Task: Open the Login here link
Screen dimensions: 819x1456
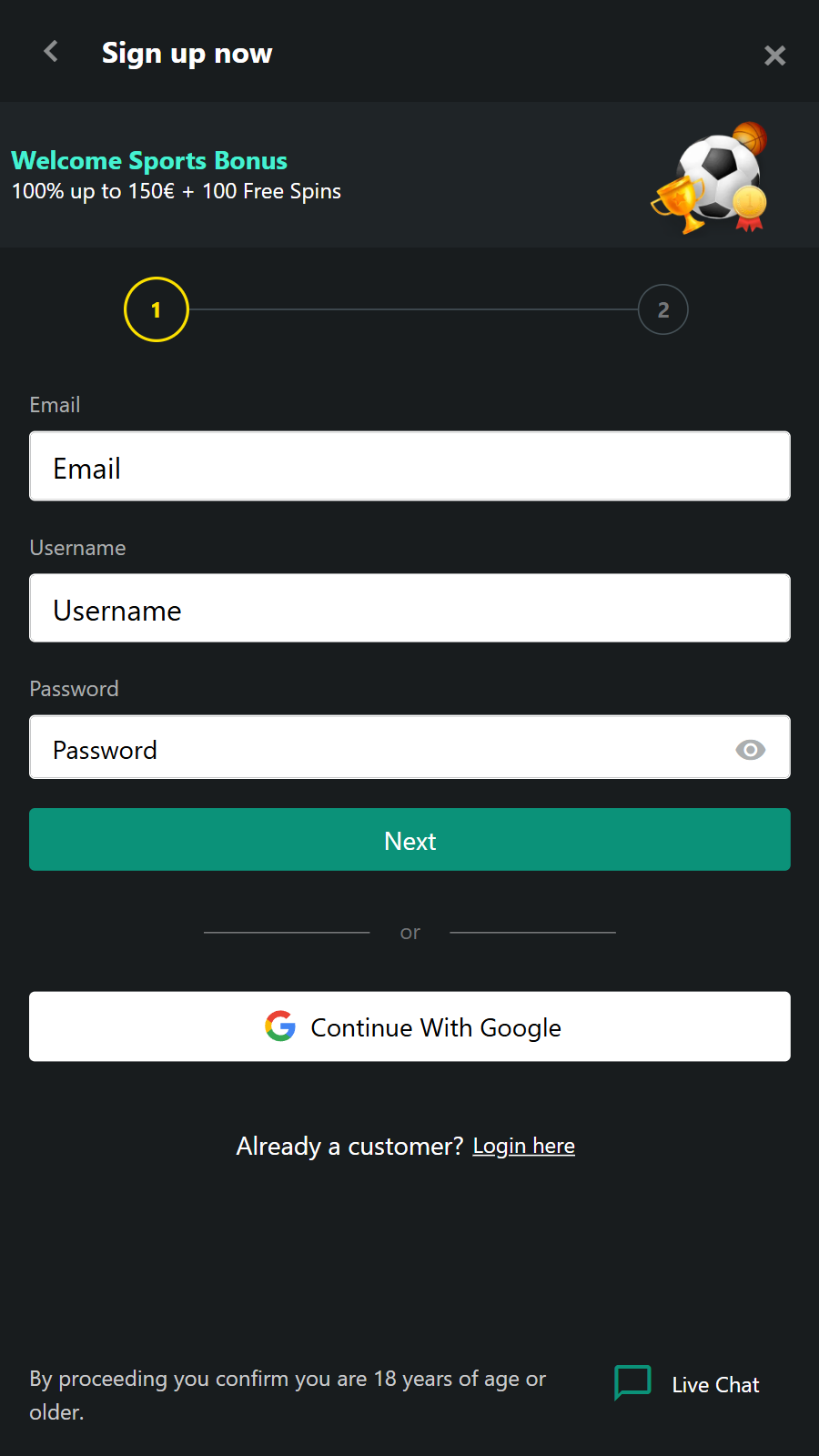Action: [x=524, y=1146]
